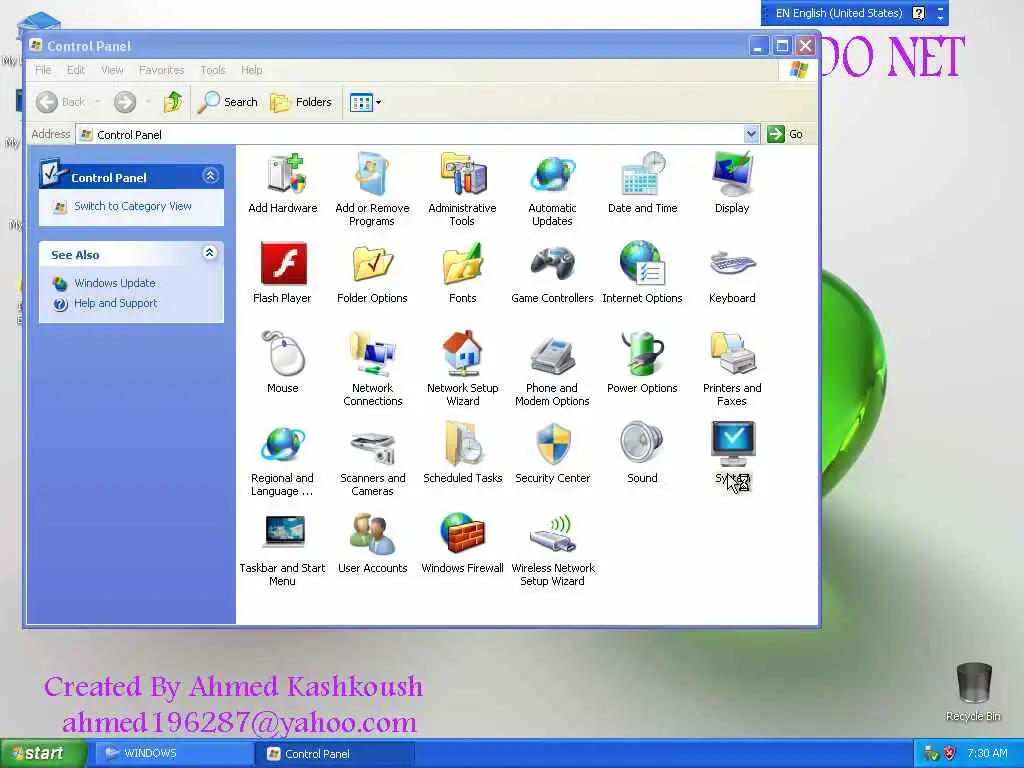Image resolution: width=1024 pixels, height=768 pixels.
Task: Open Power Options
Action: (x=642, y=362)
